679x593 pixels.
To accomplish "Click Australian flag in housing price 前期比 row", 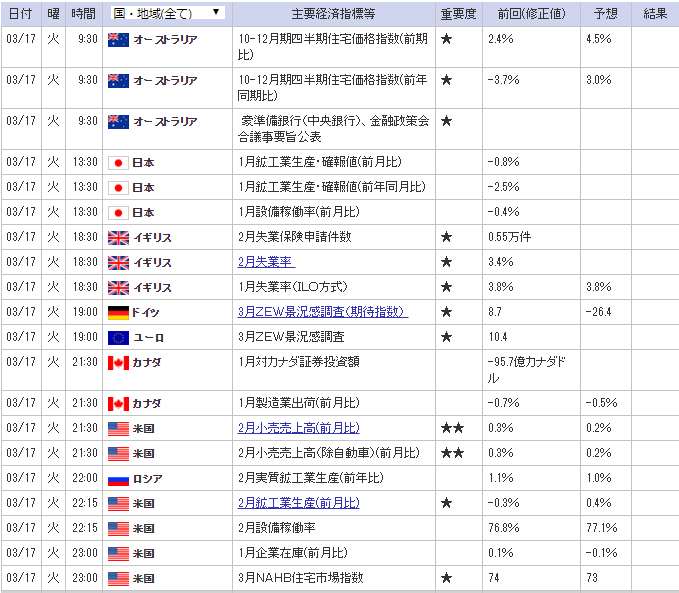I will [x=118, y=40].
